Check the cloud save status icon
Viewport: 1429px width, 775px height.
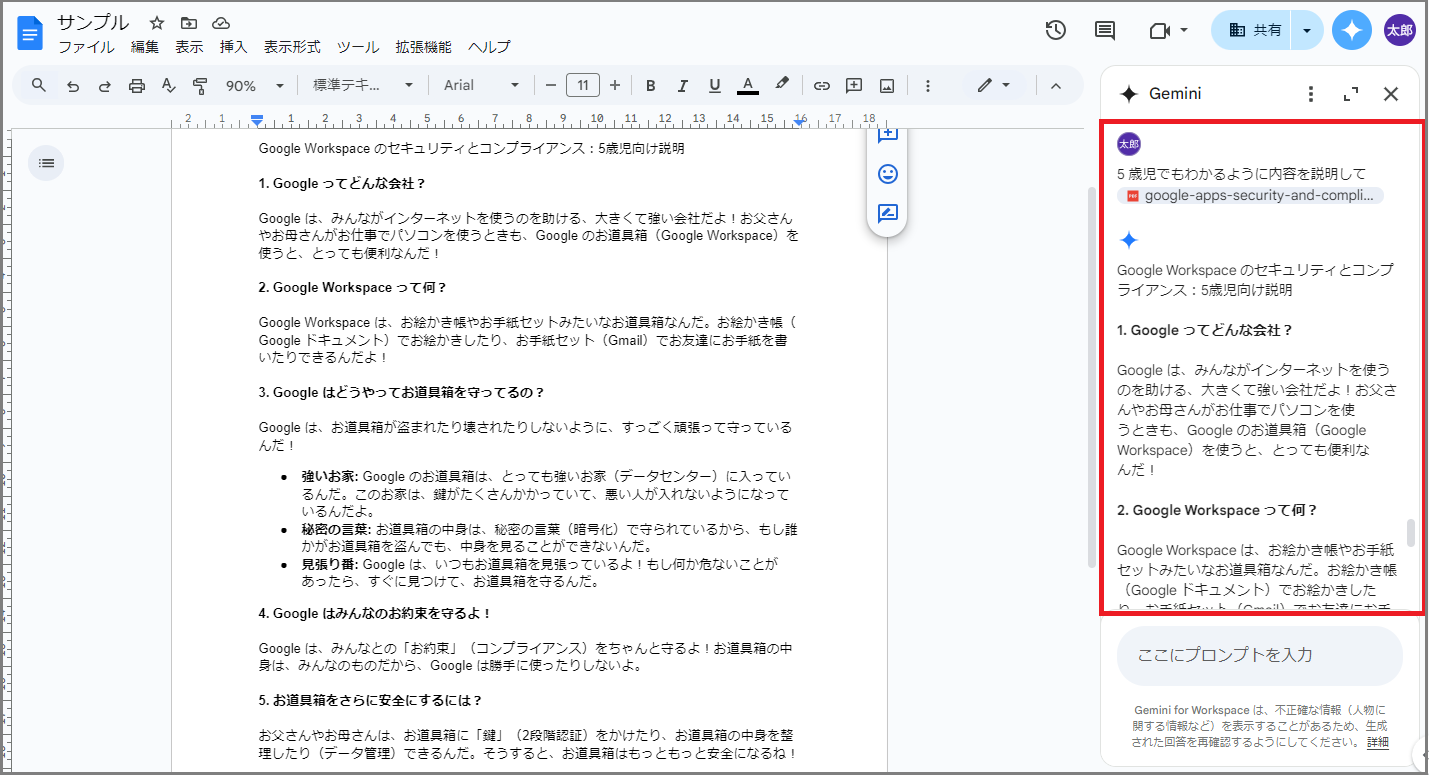(x=221, y=23)
